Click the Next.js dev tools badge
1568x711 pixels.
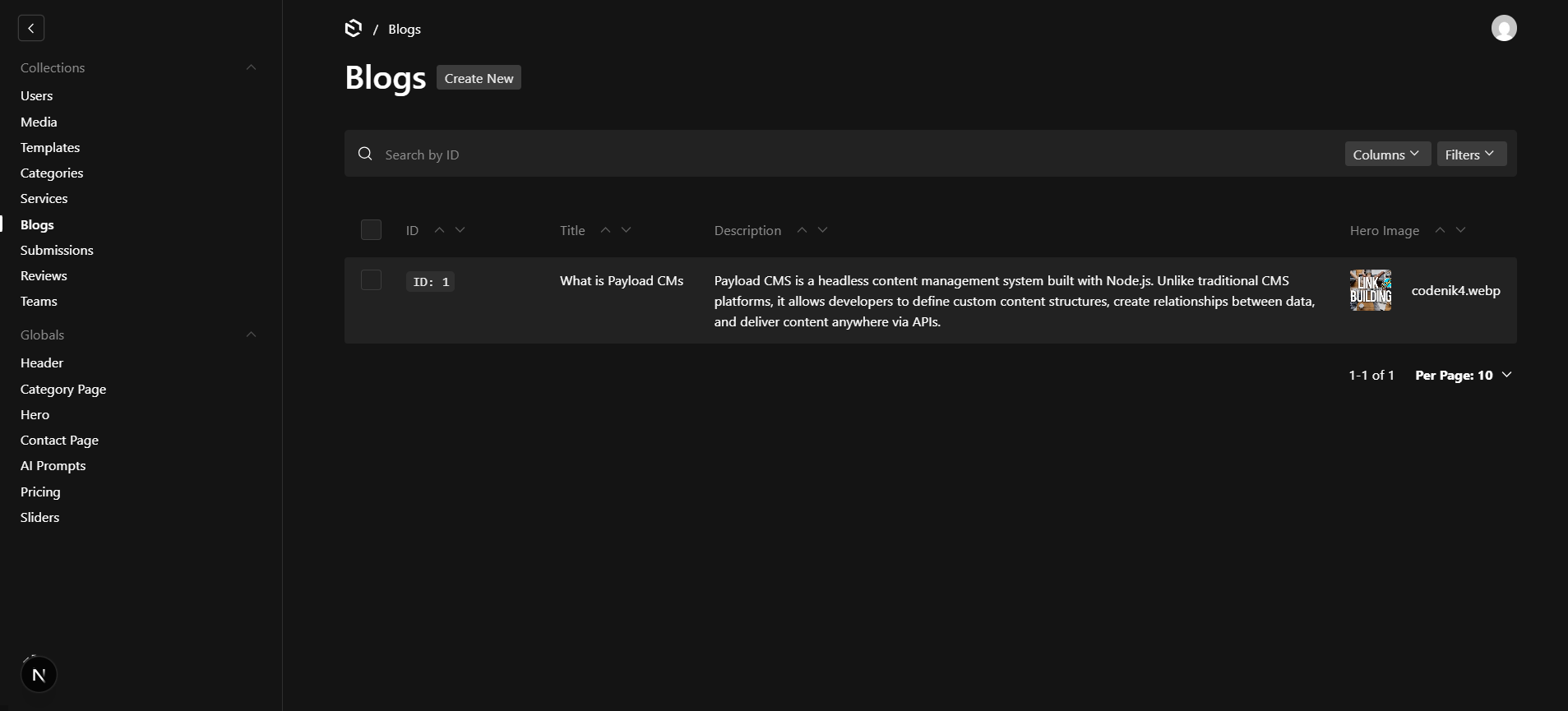click(39, 675)
